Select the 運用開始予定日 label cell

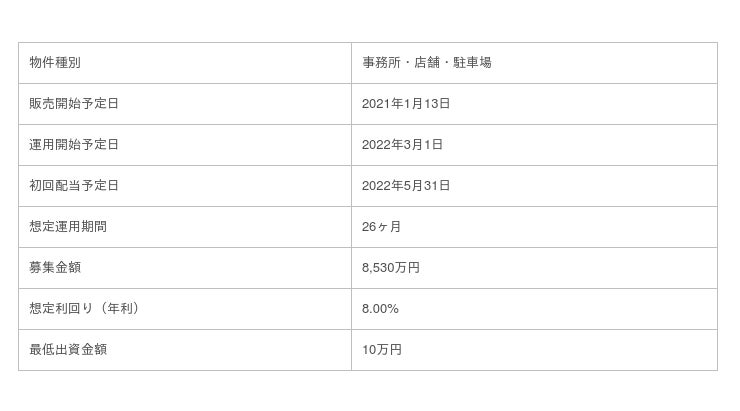[74, 145]
